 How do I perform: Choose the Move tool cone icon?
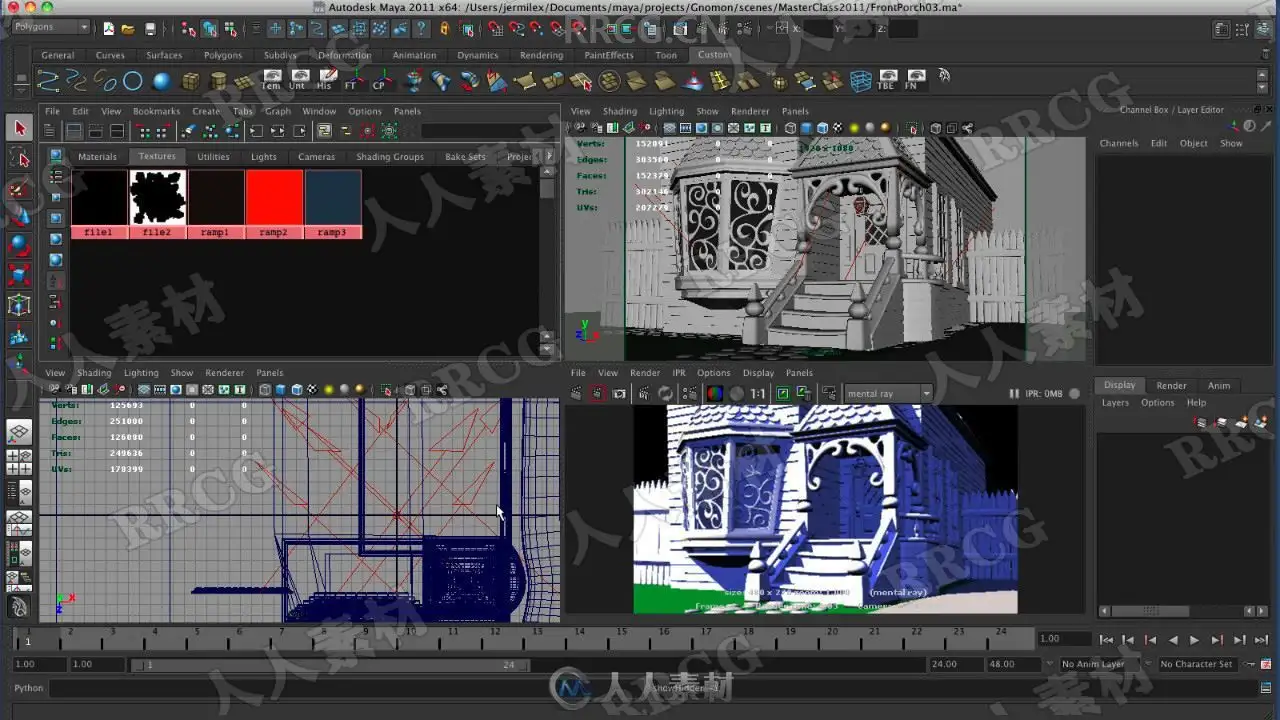[x=19, y=217]
